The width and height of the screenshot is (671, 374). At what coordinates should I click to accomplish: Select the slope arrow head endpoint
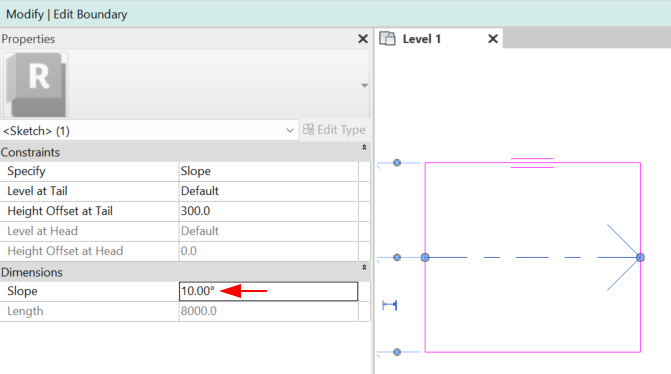[x=640, y=257]
